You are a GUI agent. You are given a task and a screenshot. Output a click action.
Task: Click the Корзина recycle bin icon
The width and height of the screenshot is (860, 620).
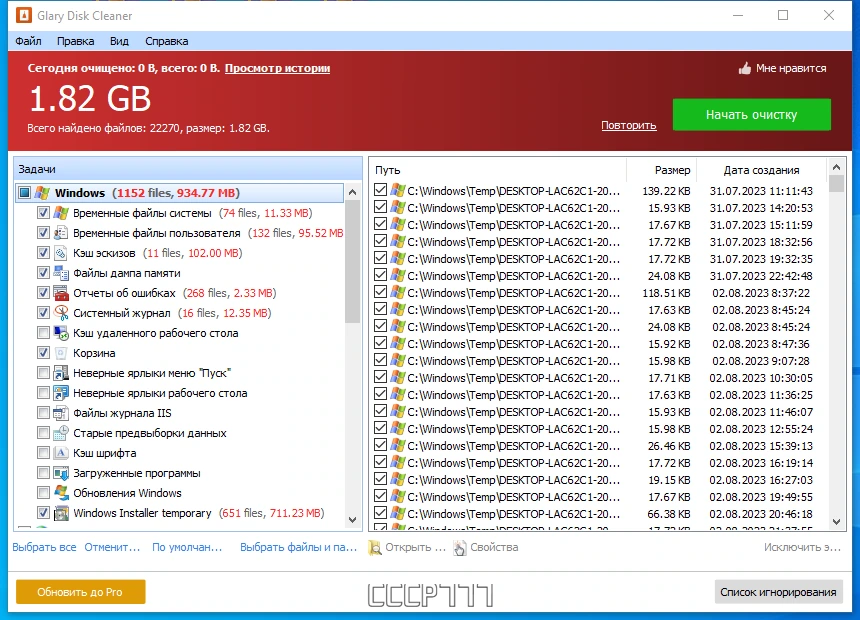(x=61, y=353)
